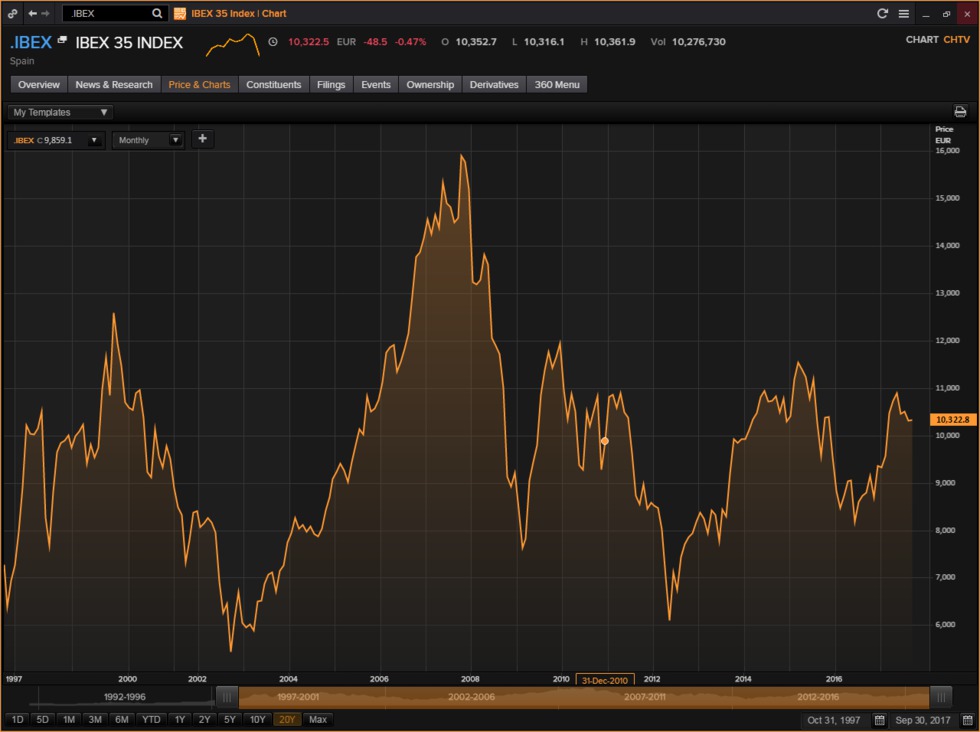Image resolution: width=980 pixels, height=732 pixels.
Task: Set range to 1D
Action: (18, 719)
